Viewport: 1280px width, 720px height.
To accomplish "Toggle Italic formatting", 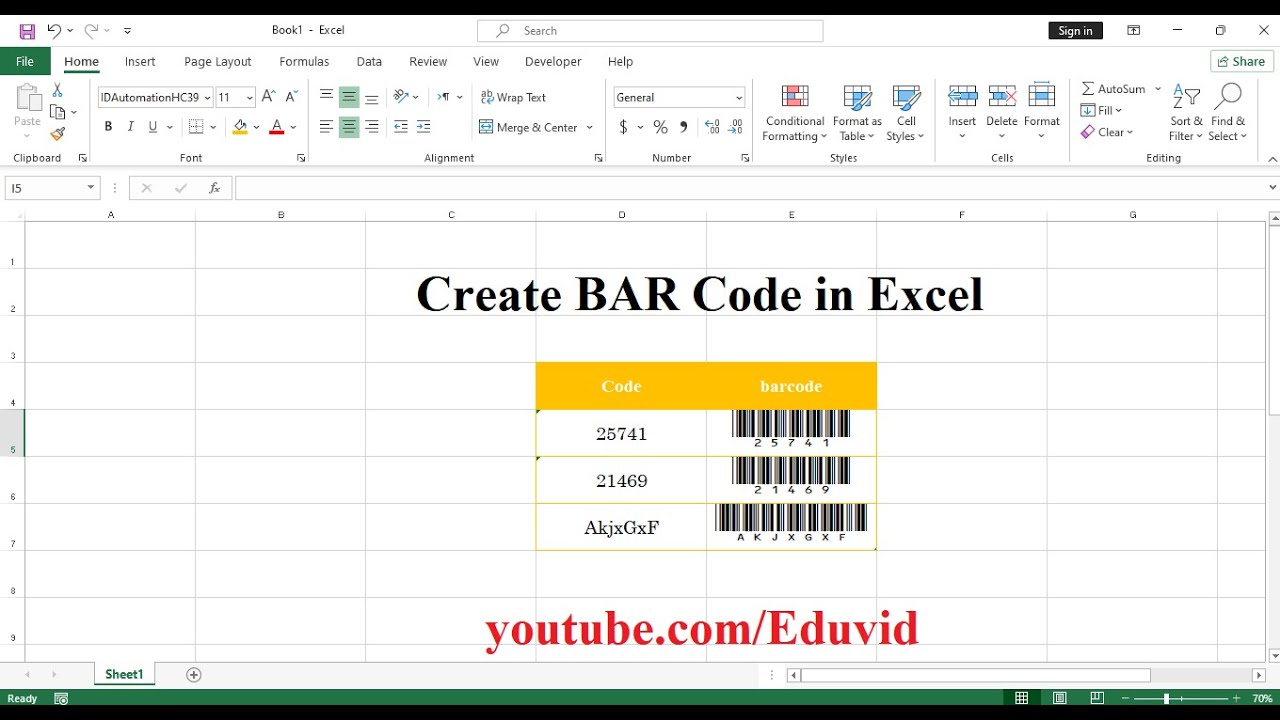I will 130,127.
